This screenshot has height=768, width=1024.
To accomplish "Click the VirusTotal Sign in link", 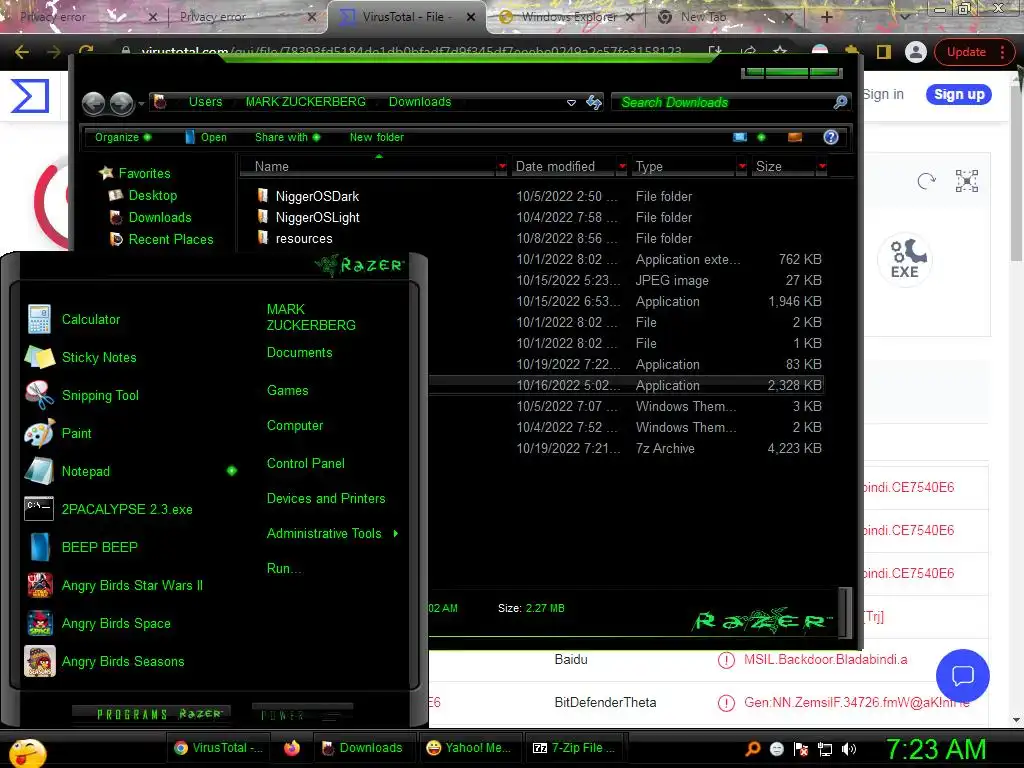I will 883,94.
